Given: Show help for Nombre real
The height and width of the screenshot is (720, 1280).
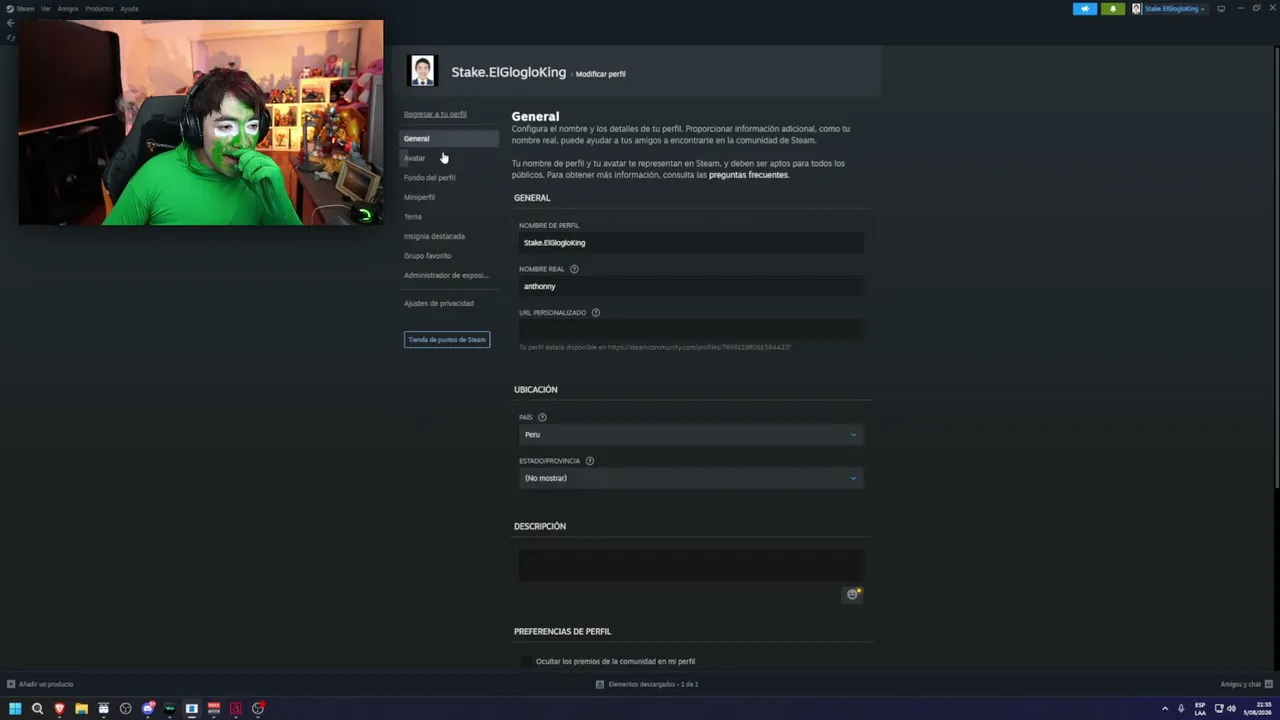Looking at the screenshot, I should 574,269.
